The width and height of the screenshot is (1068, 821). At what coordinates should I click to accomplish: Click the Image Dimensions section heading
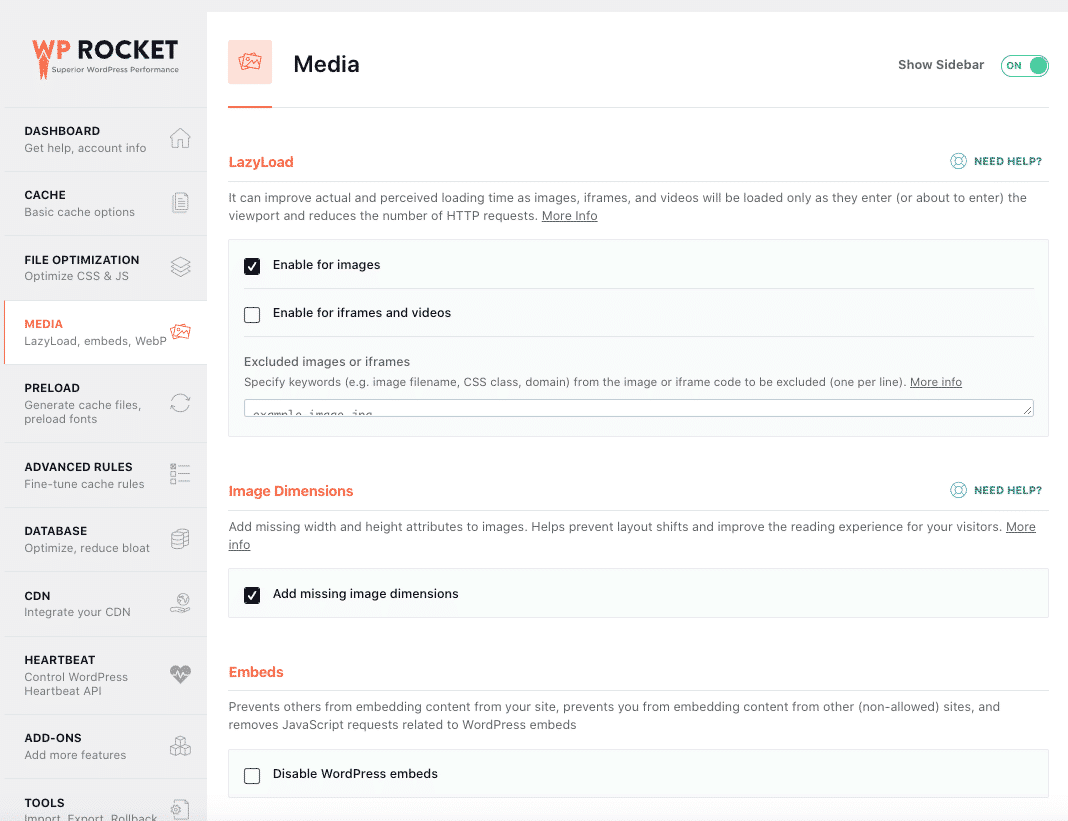pyautogui.click(x=291, y=491)
